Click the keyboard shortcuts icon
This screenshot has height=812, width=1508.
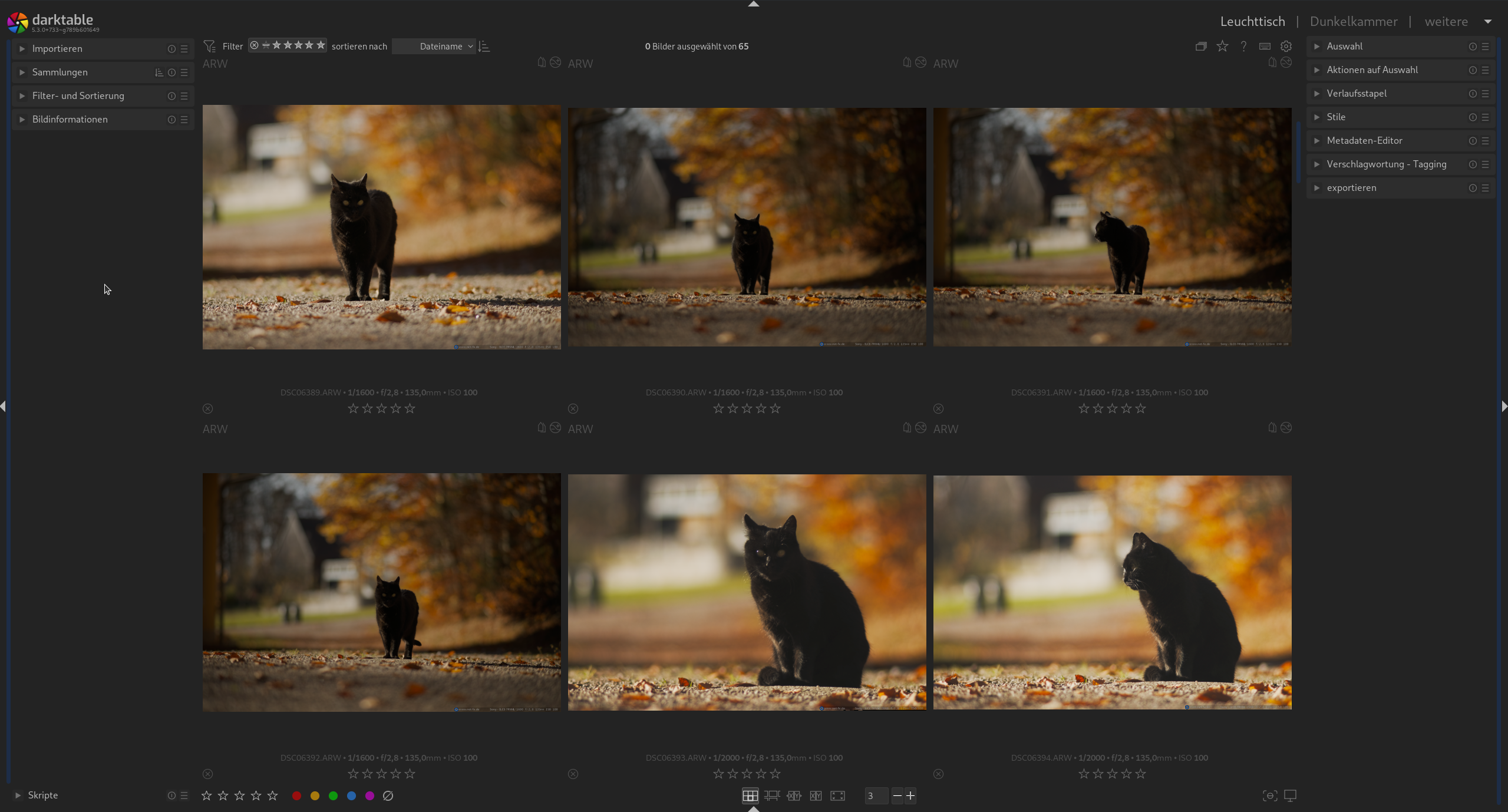1265,46
